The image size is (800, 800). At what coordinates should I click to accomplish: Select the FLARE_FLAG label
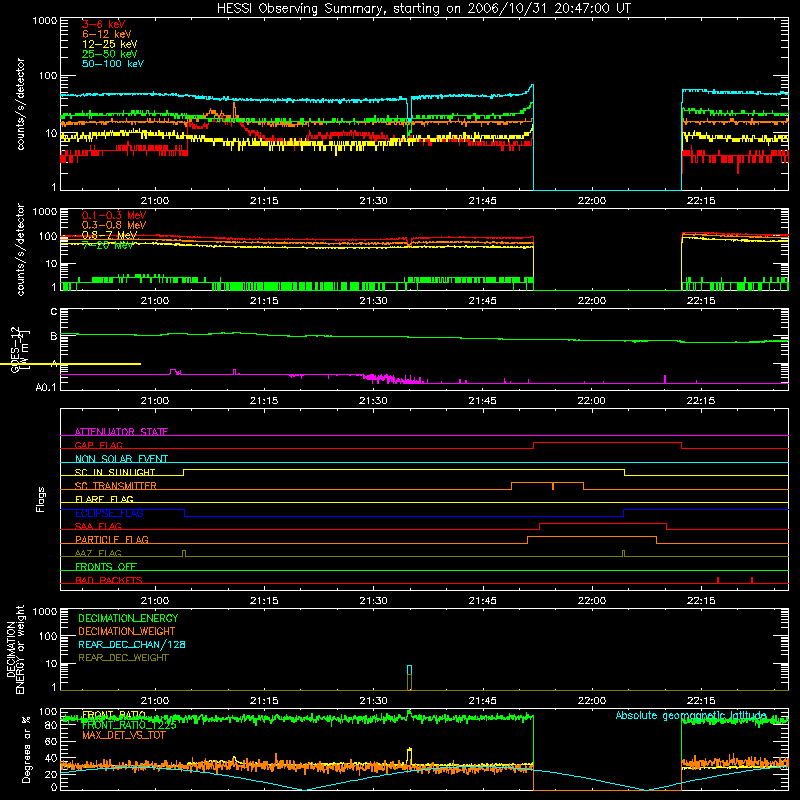coord(104,499)
